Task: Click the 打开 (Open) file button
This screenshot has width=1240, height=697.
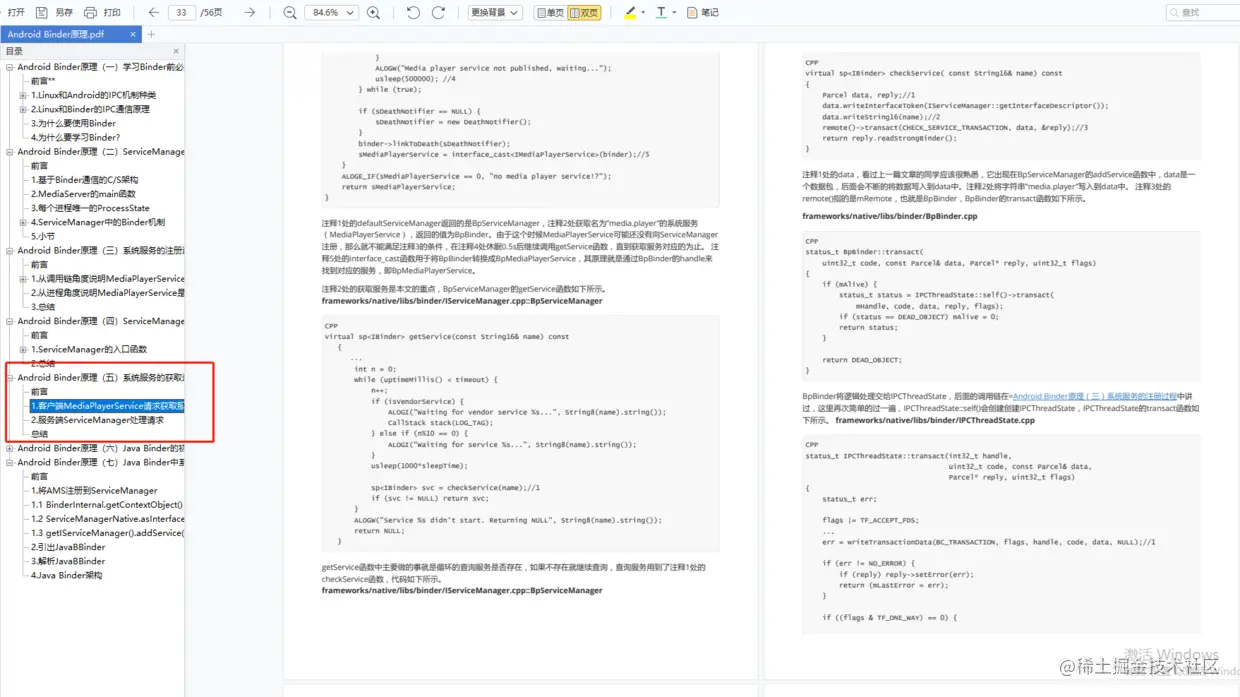Action: 16,13
